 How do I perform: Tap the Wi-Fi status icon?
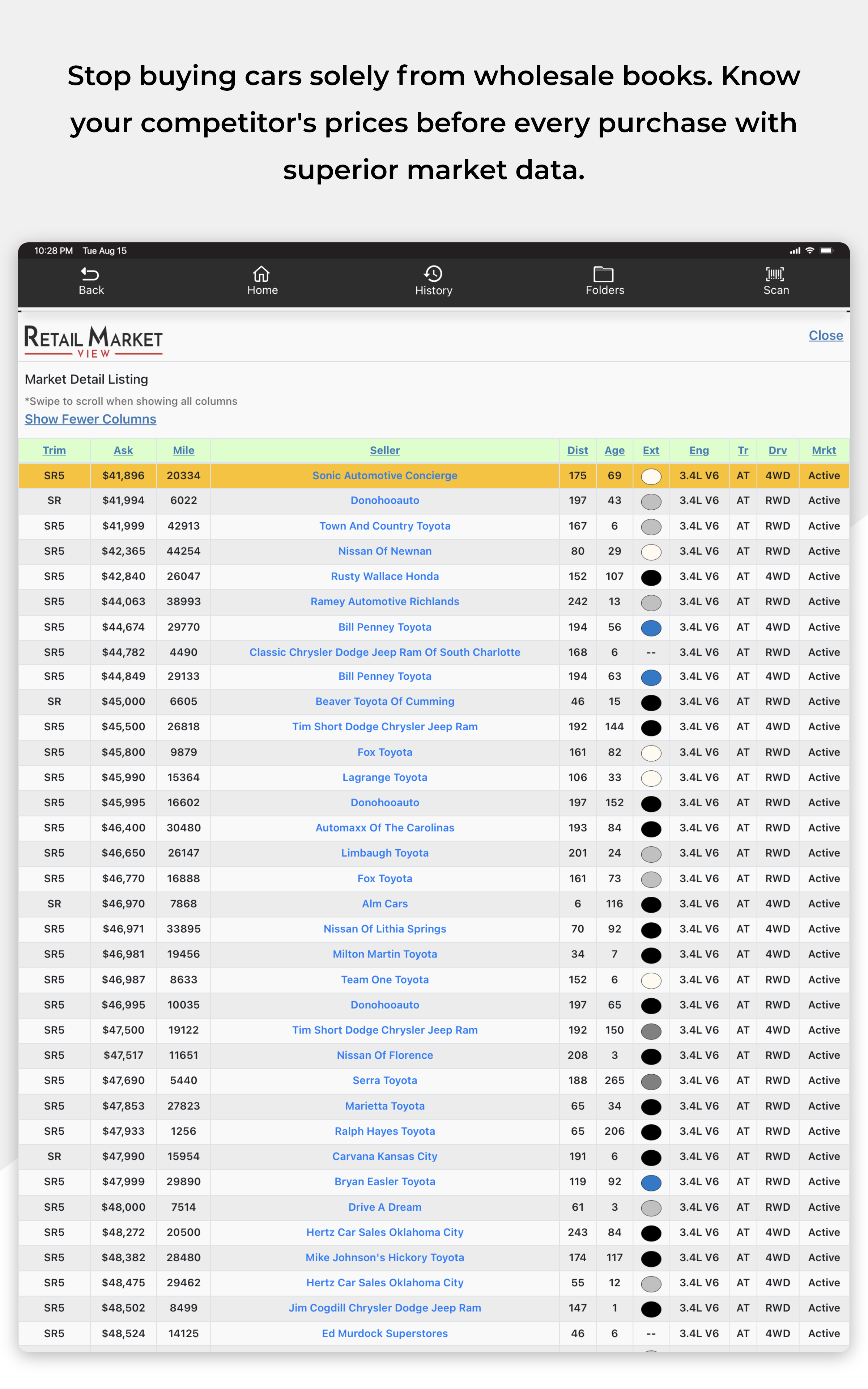click(x=809, y=251)
